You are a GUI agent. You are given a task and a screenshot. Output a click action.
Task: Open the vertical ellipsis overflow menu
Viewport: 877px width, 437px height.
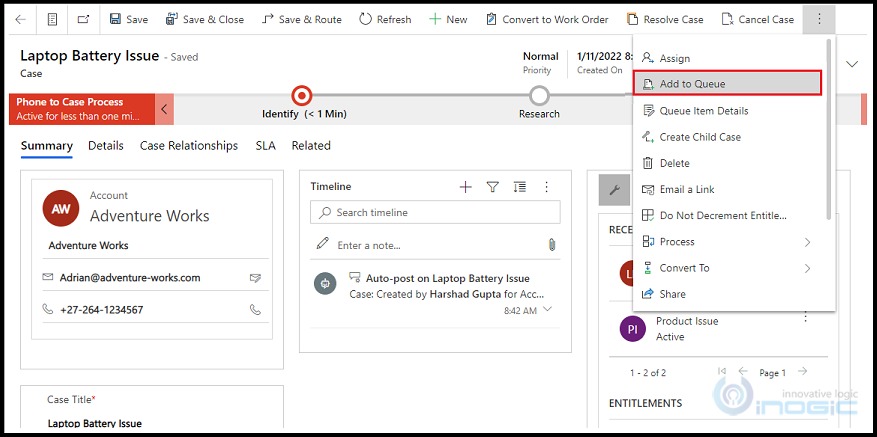pos(819,19)
